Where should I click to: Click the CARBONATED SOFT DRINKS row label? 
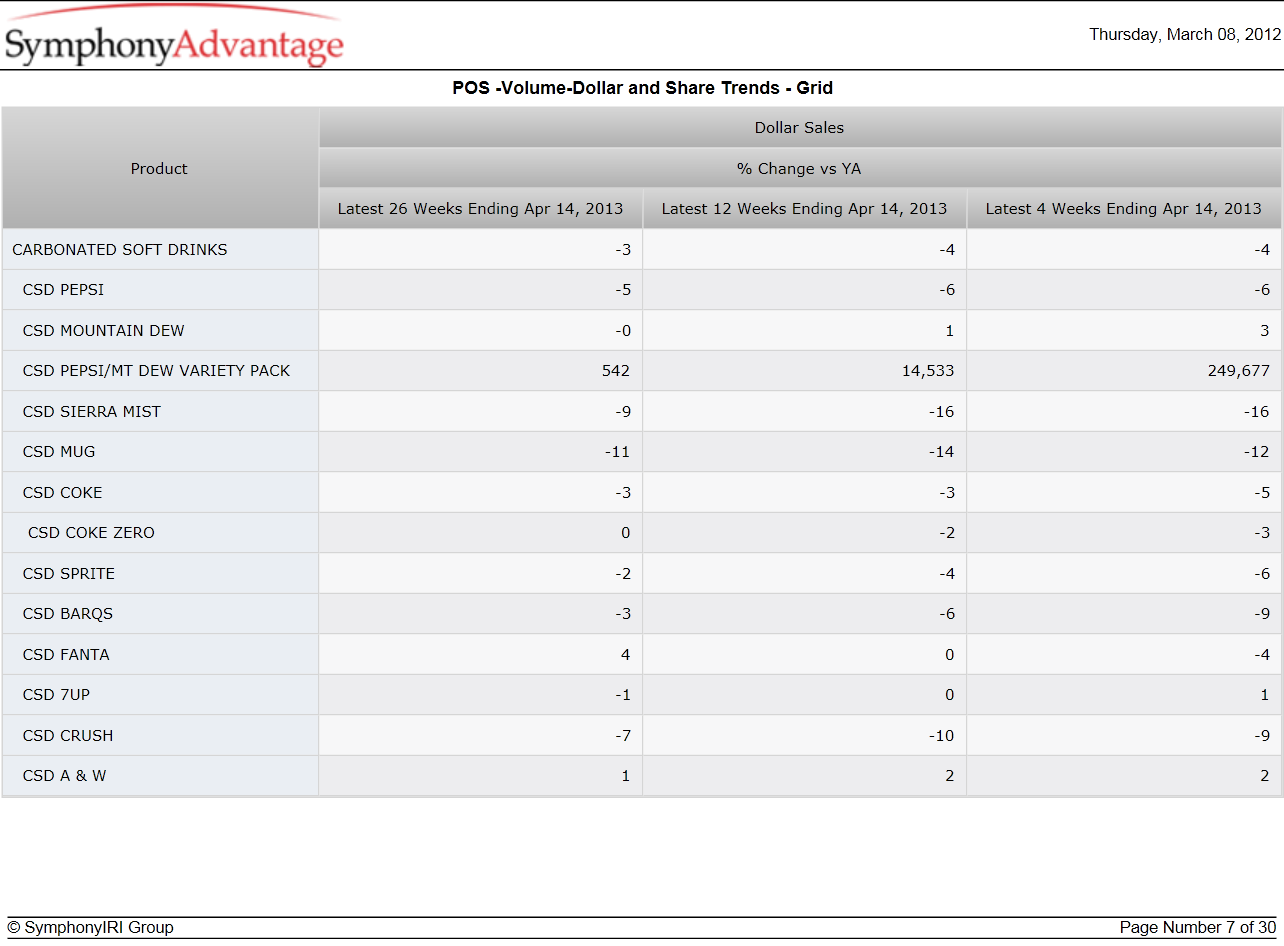pyautogui.click(x=120, y=250)
